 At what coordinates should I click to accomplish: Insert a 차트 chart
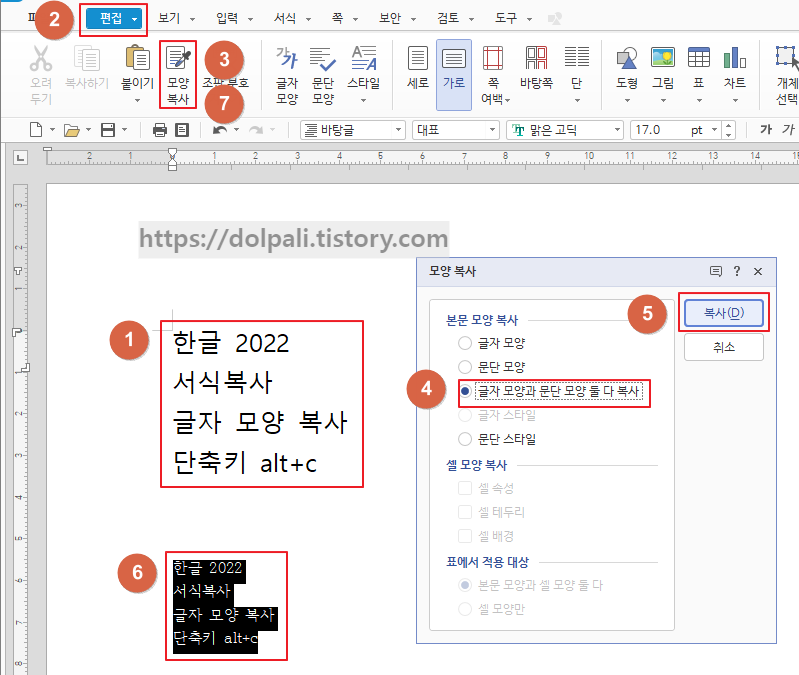tap(735, 58)
